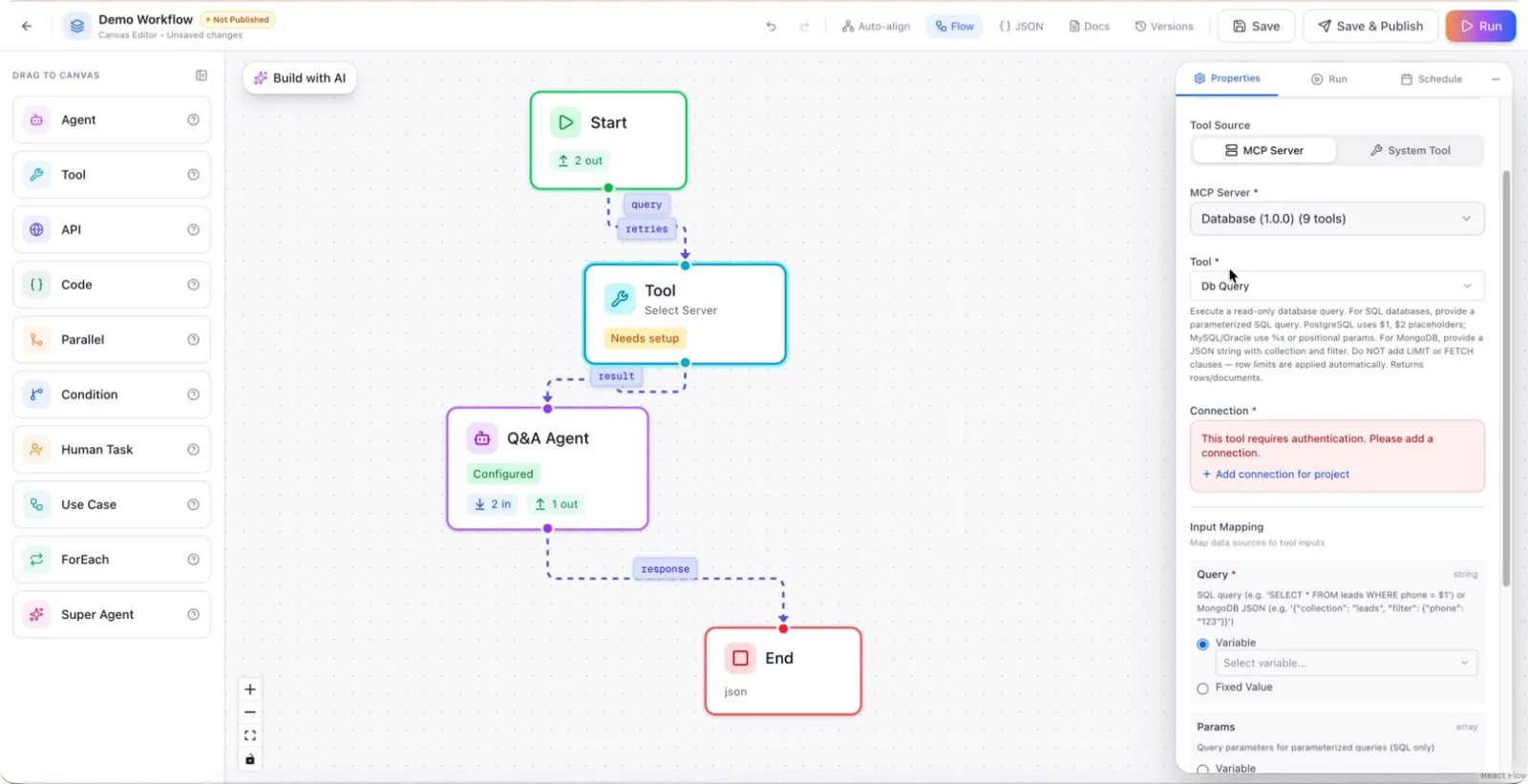Click the Save button

1256,27
